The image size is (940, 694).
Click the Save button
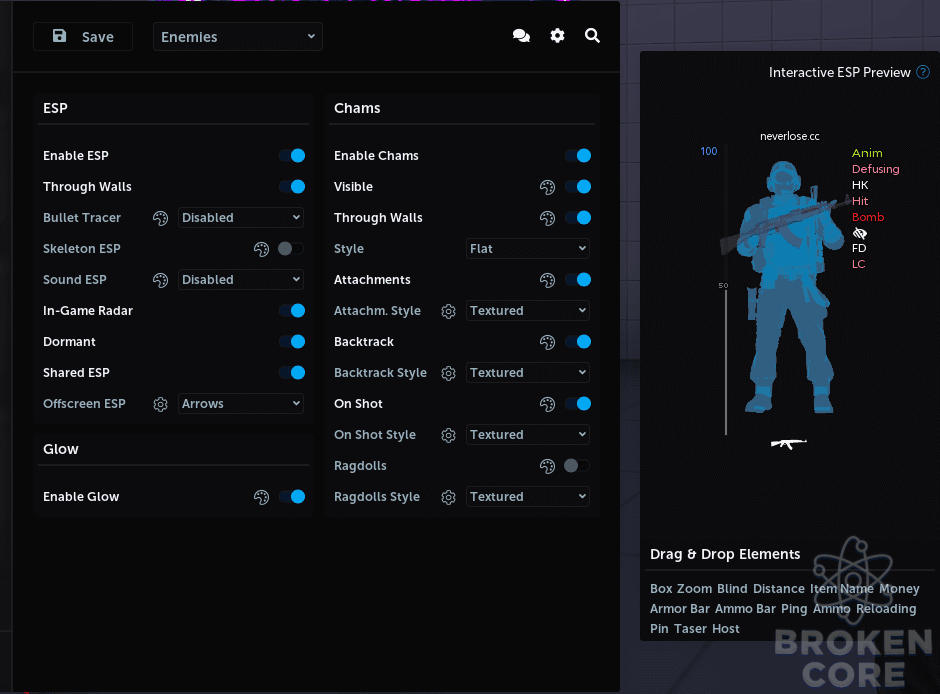coord(83,37)
